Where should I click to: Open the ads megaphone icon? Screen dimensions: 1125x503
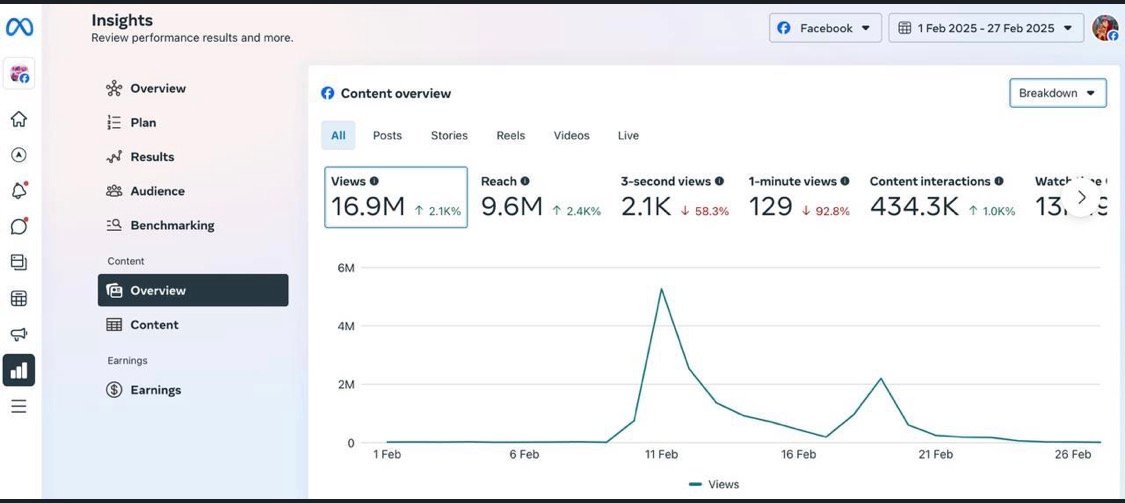pos(19,334)
